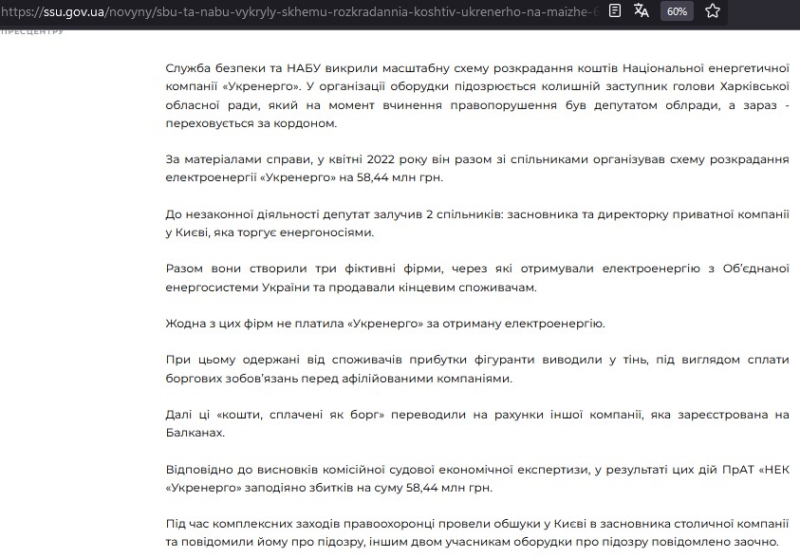Click the paragraph starting 'При цьому одержані'
This screenshot has width=800, height=557.
click(x=478, y=369)
